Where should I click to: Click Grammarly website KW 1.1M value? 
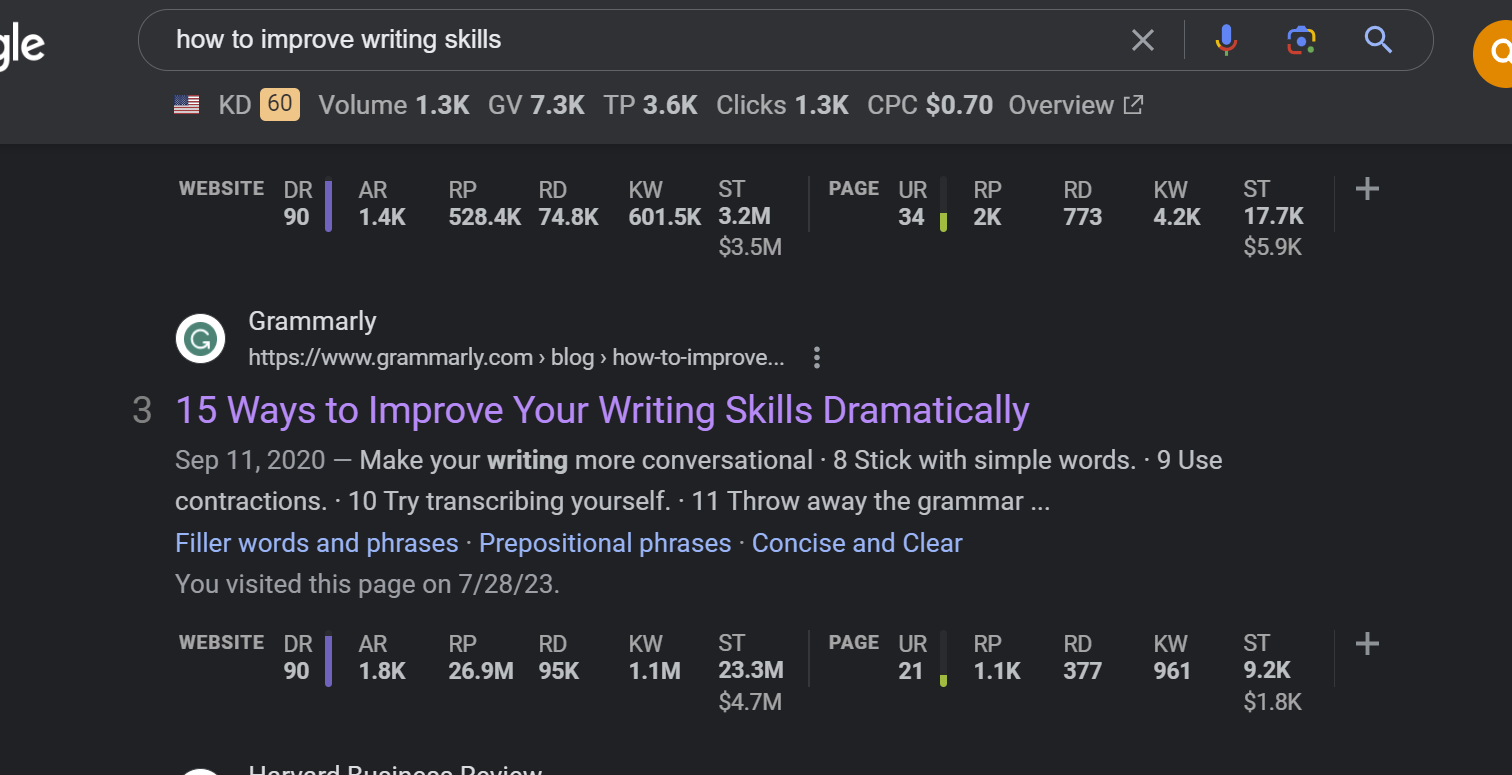[654, 671]
